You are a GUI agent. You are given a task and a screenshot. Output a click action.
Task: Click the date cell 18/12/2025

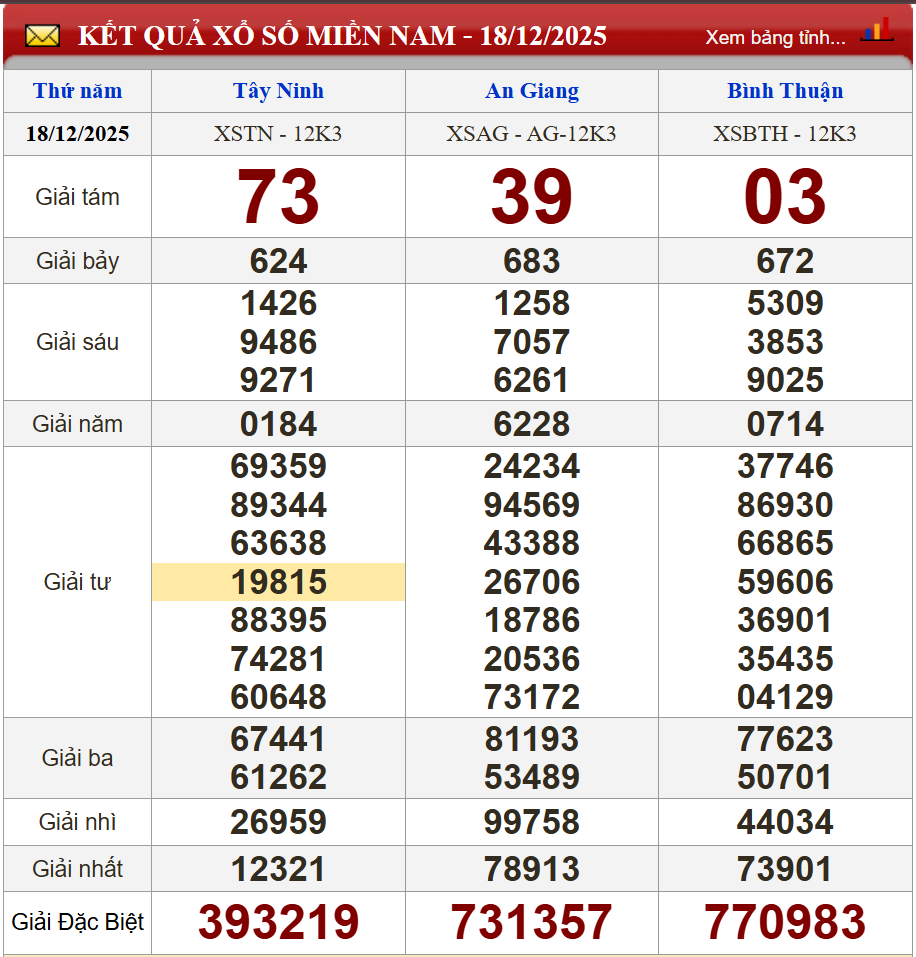click(x=77, y=134)
